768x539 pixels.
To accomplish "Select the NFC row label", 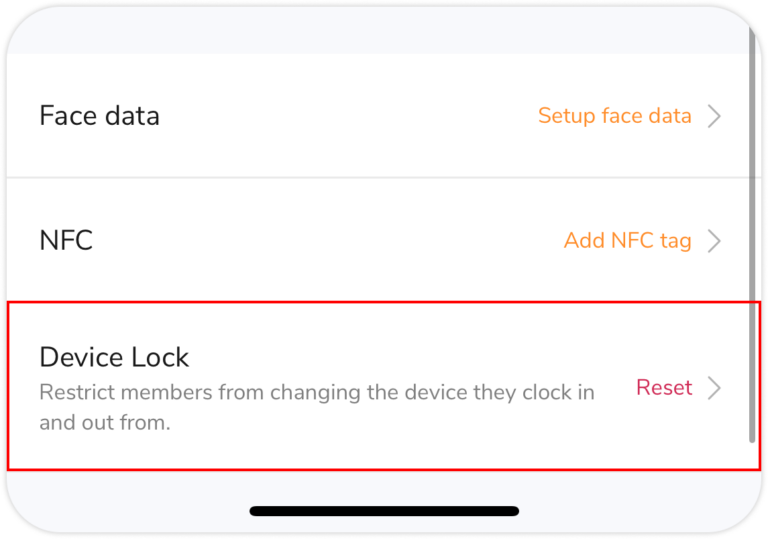I will pos(66,241).
